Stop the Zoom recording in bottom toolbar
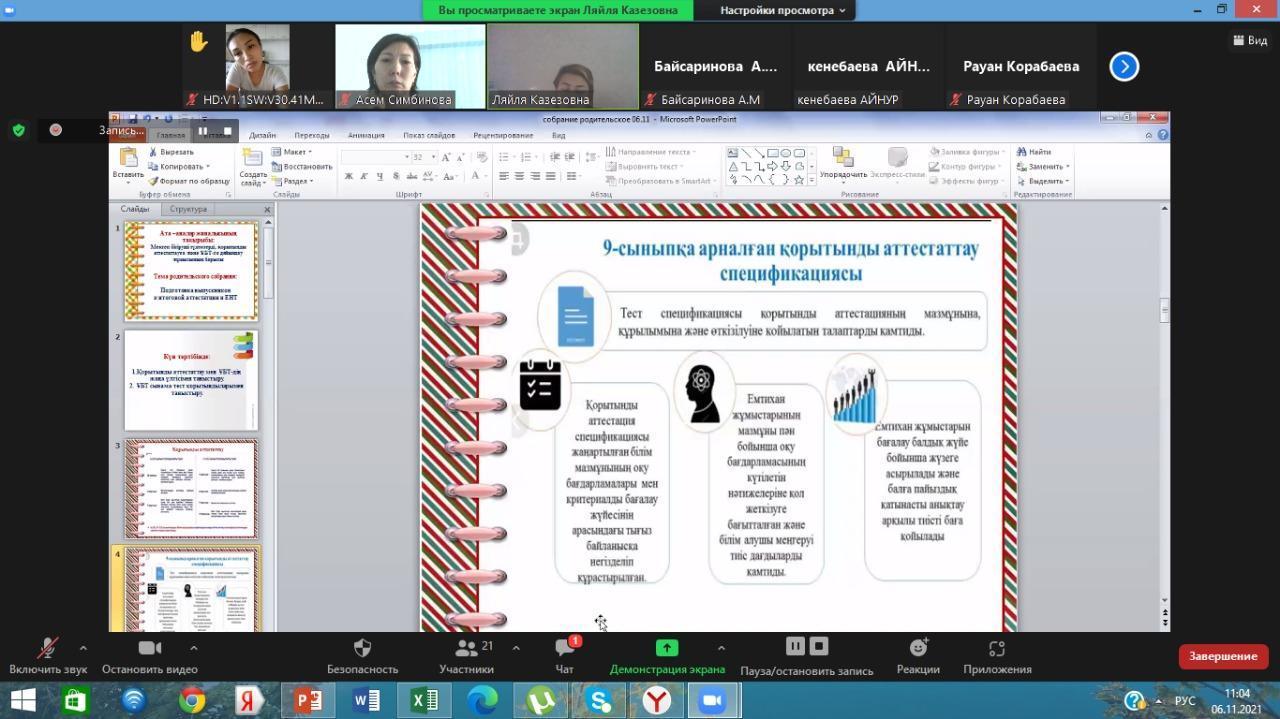Image resolution: width=1280 pixels, height=719 pixels. [x=819, y=646]
